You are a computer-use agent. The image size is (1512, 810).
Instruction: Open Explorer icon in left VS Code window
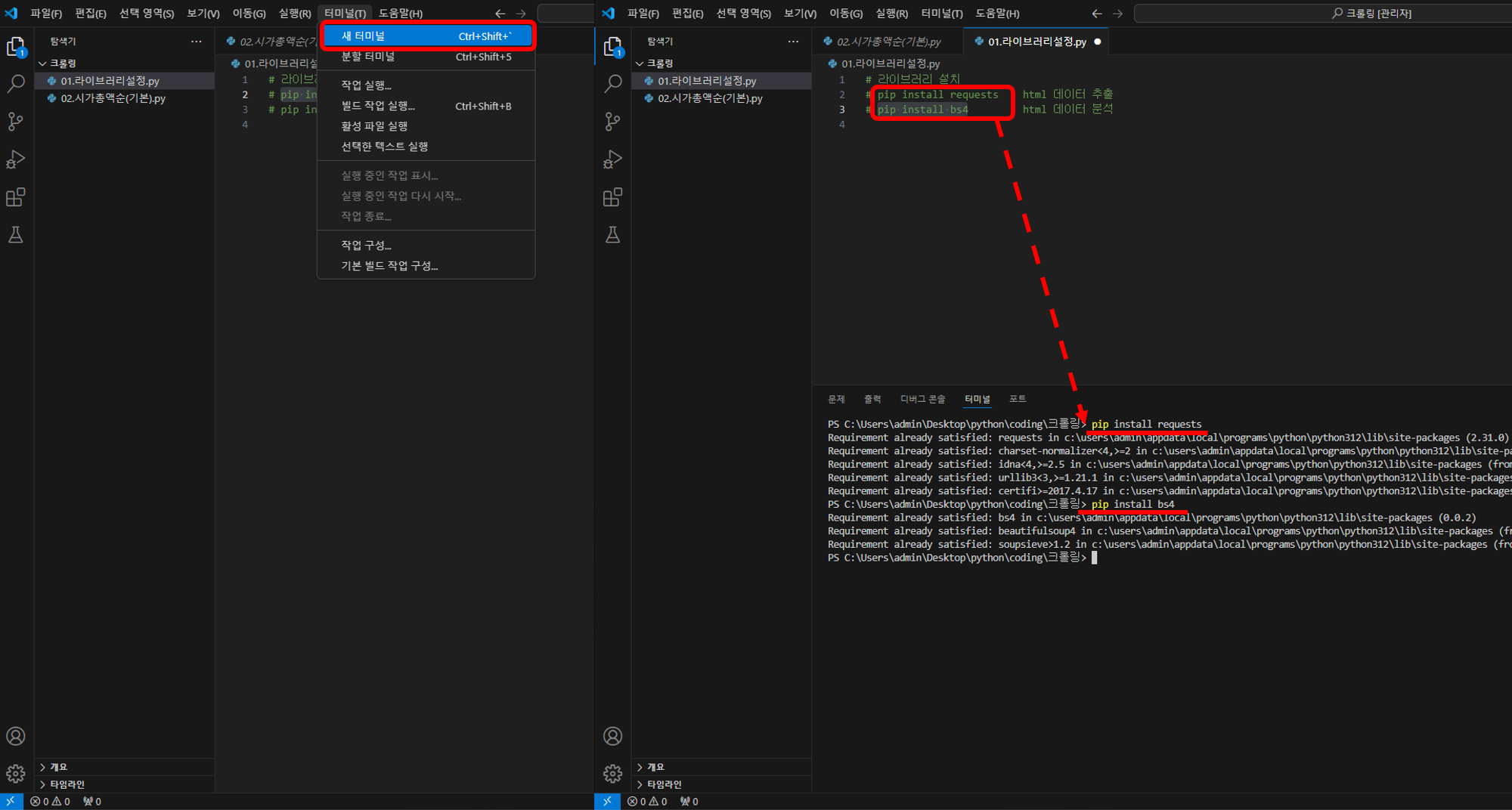click(x=16, y=47)
